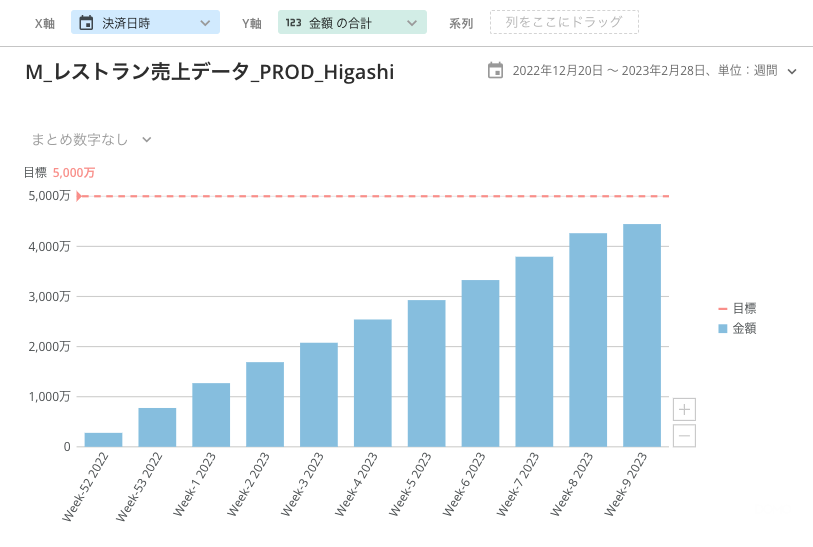Click the Week-5 2023 x-axis label
This screenshot has width=813, height=547.
coord(410,484)
